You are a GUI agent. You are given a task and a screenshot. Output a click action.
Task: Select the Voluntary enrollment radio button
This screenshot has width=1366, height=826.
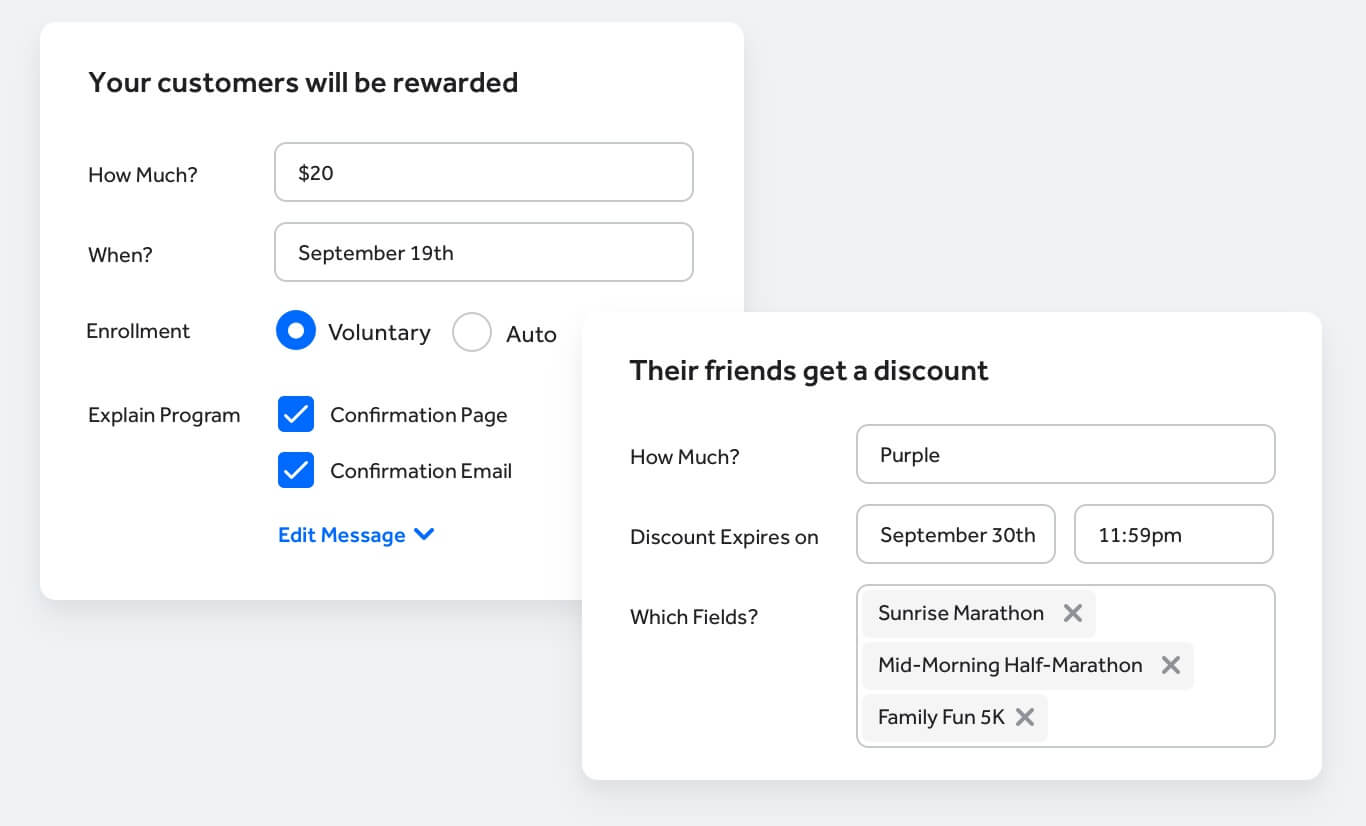coord(295,332)
